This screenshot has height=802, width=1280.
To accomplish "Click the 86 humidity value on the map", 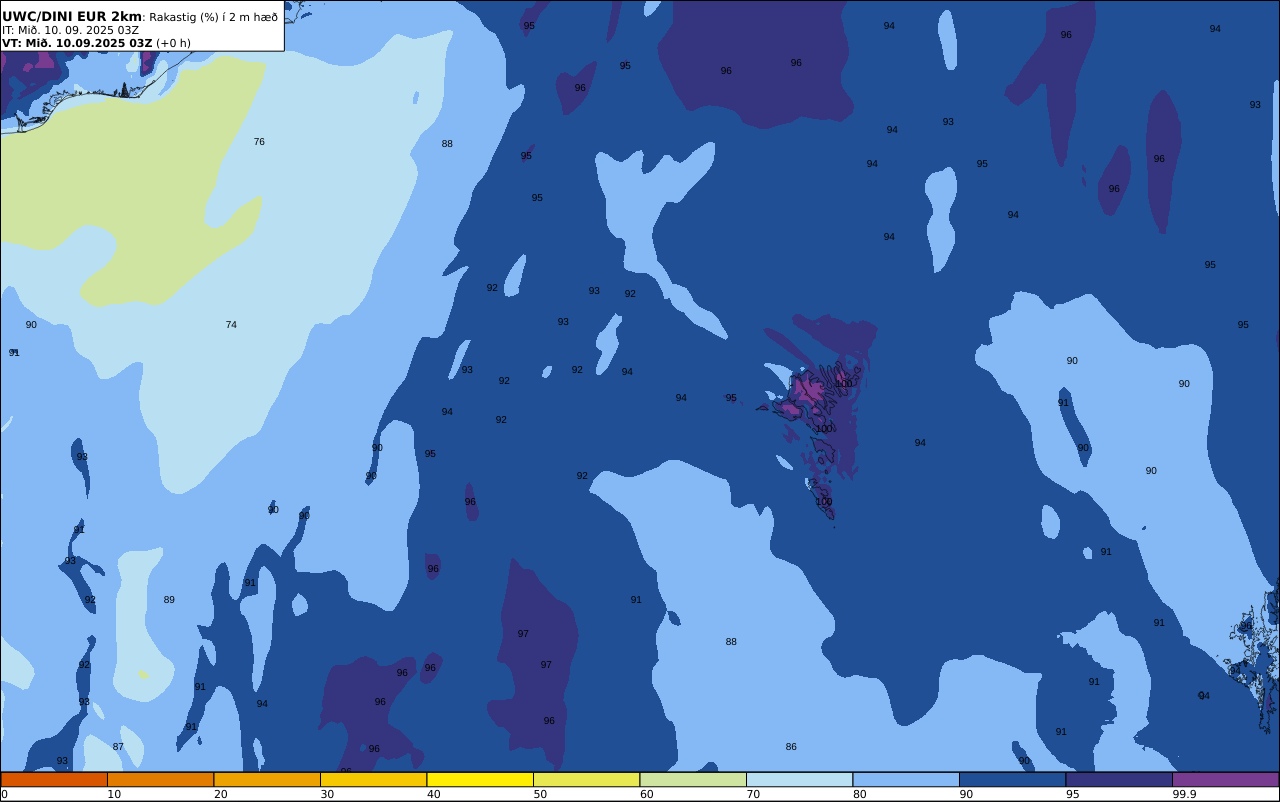I will (x=791, y=747).
